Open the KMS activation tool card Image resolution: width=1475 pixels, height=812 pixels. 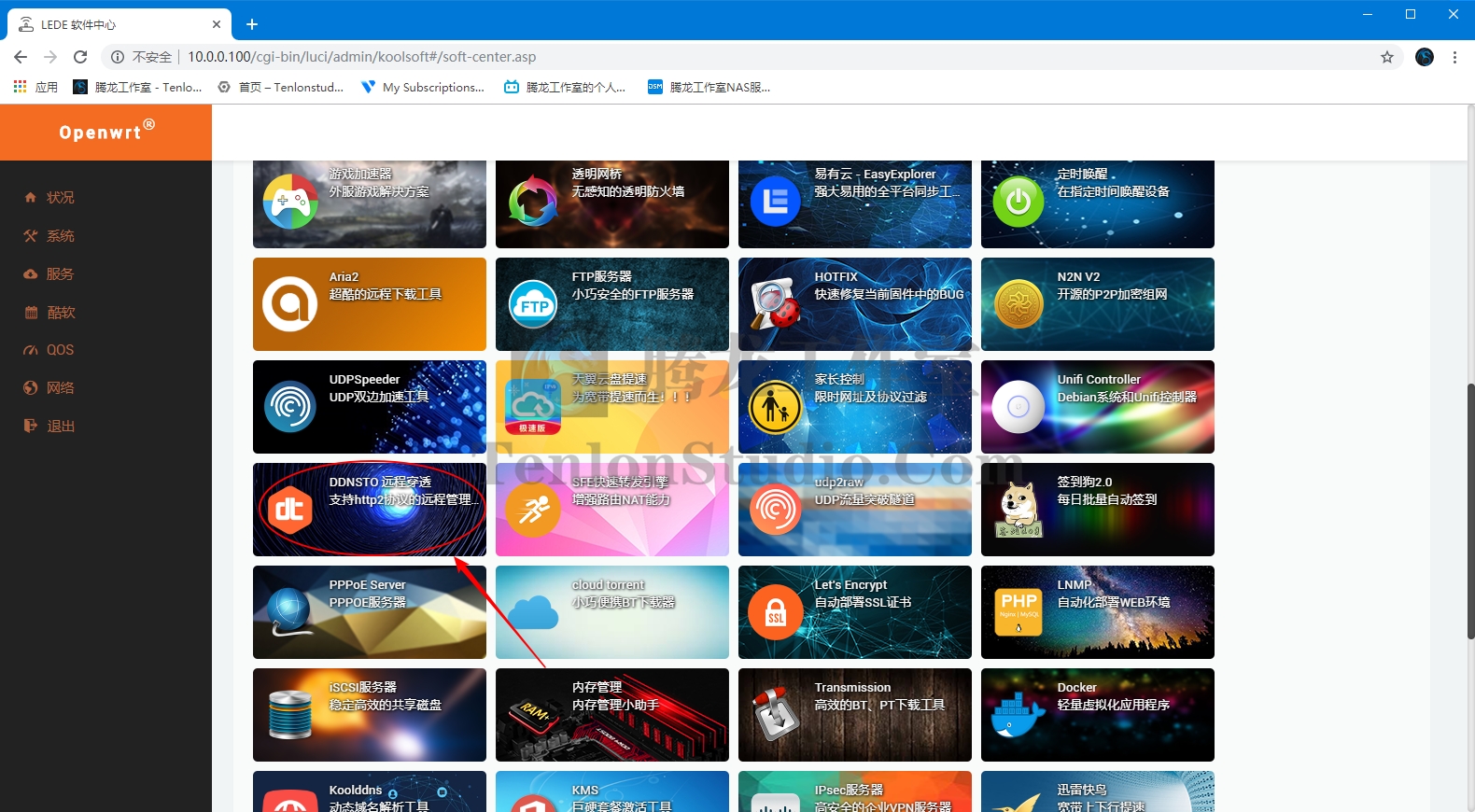tap(612, 791)
